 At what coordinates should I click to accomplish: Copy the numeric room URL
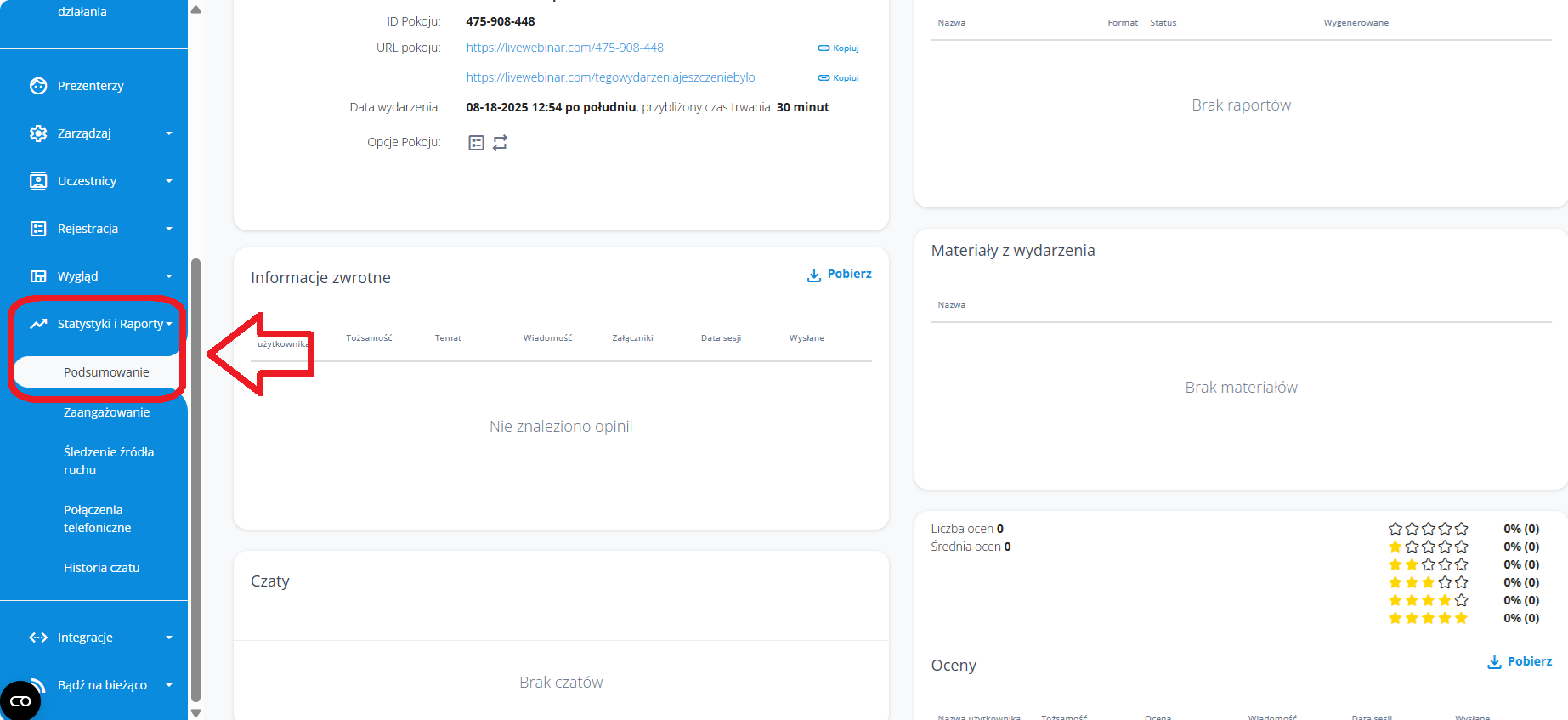(838, 48)
